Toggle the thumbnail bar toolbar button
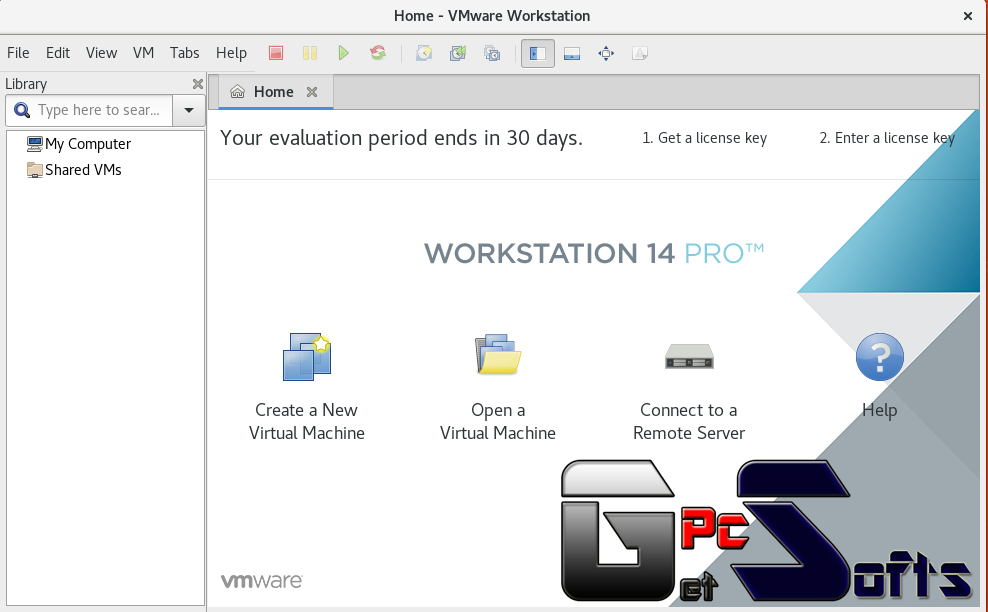This screenshot has width=988, height=612. point(572,53)
